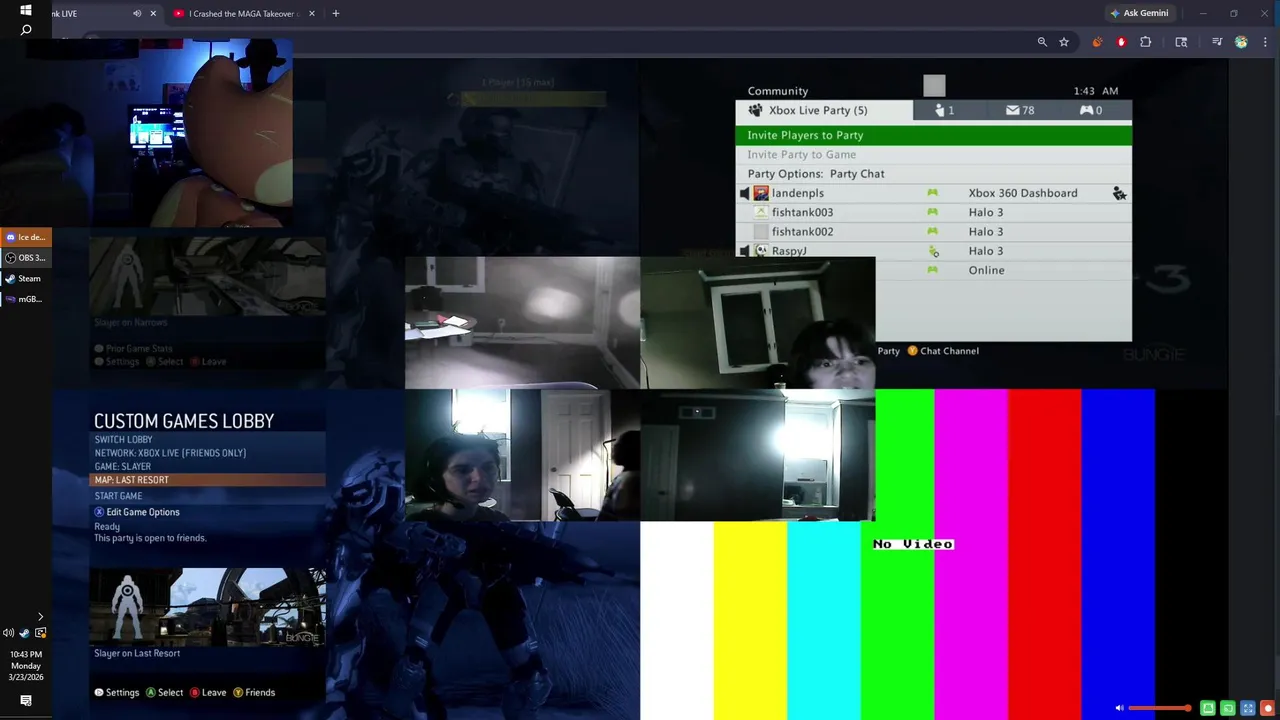Open the red hand blocker extension
Viewport: 1280px width, 720px height.
pos(1121,42)
